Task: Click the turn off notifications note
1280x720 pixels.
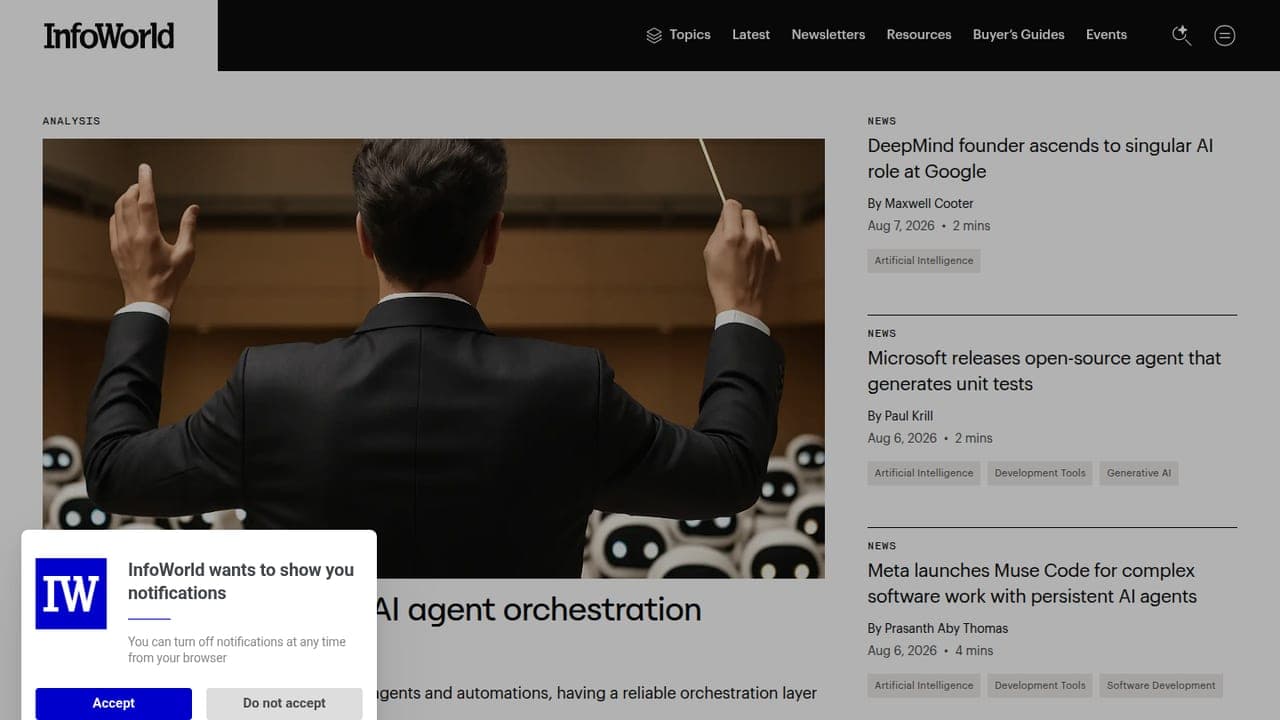Action: click(x=237, y=650)
